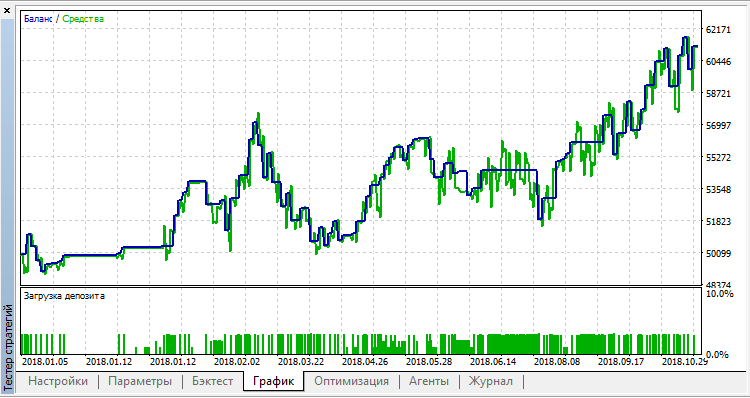Close the strategy tester panel
This screenshot has width=750, height=398.
click(7, 10)
